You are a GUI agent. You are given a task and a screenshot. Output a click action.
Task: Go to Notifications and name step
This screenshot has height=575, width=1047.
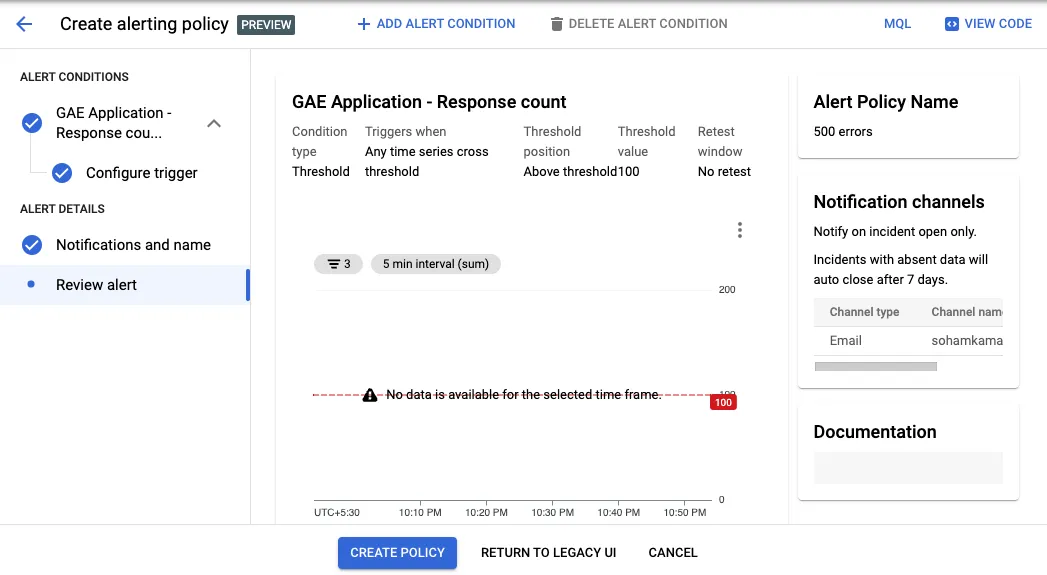point(133,245)
